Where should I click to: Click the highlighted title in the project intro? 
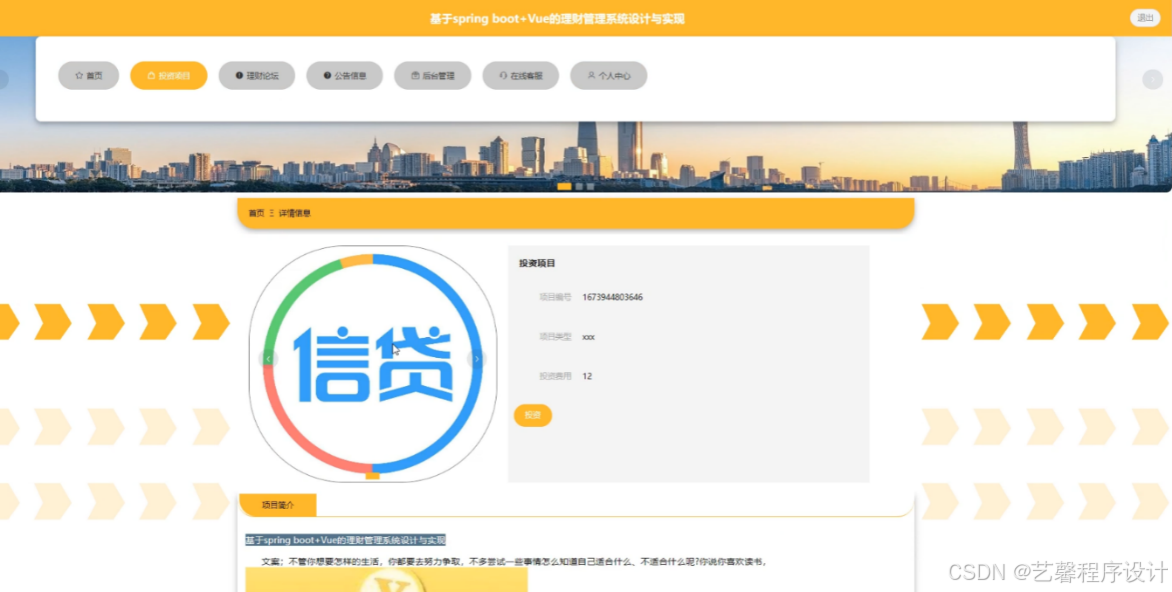pyautogui.click(x=345, y=540)
